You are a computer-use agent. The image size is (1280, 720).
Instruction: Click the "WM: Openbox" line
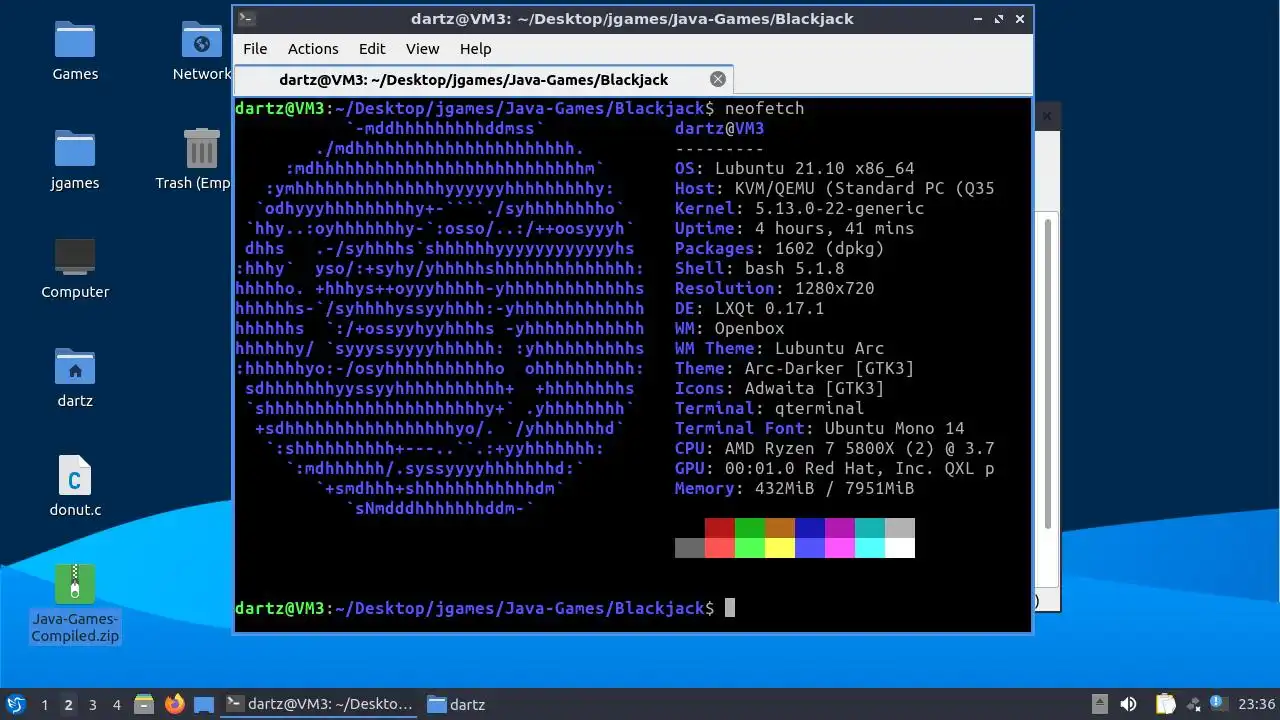(730, 328)
